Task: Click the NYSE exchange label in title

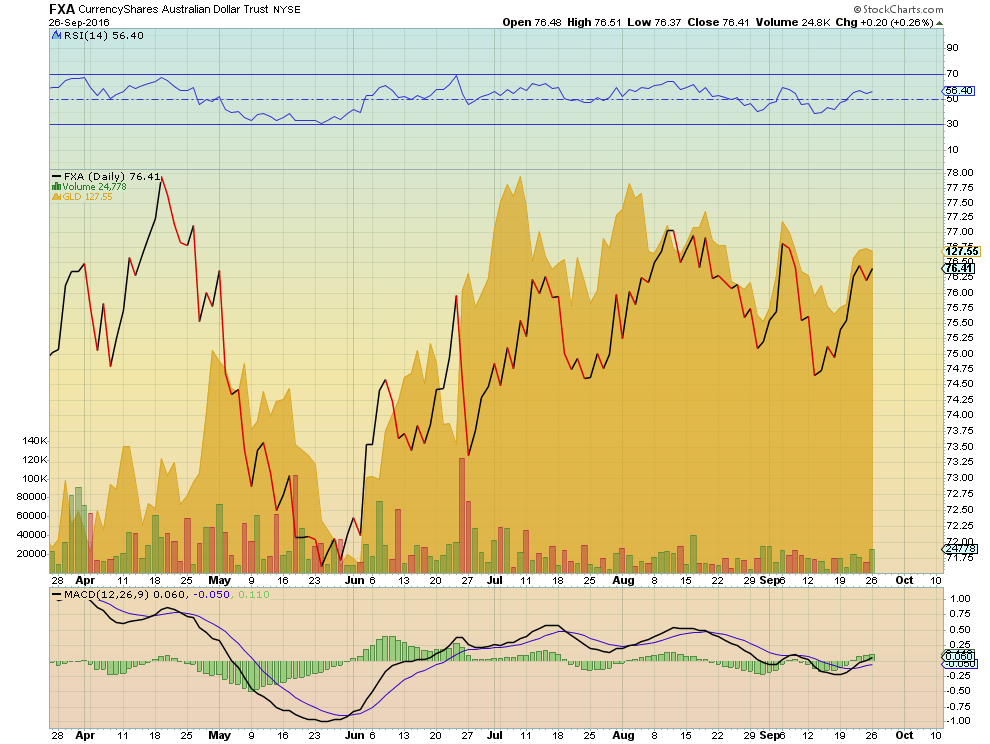Action: (x=287, y=9)
